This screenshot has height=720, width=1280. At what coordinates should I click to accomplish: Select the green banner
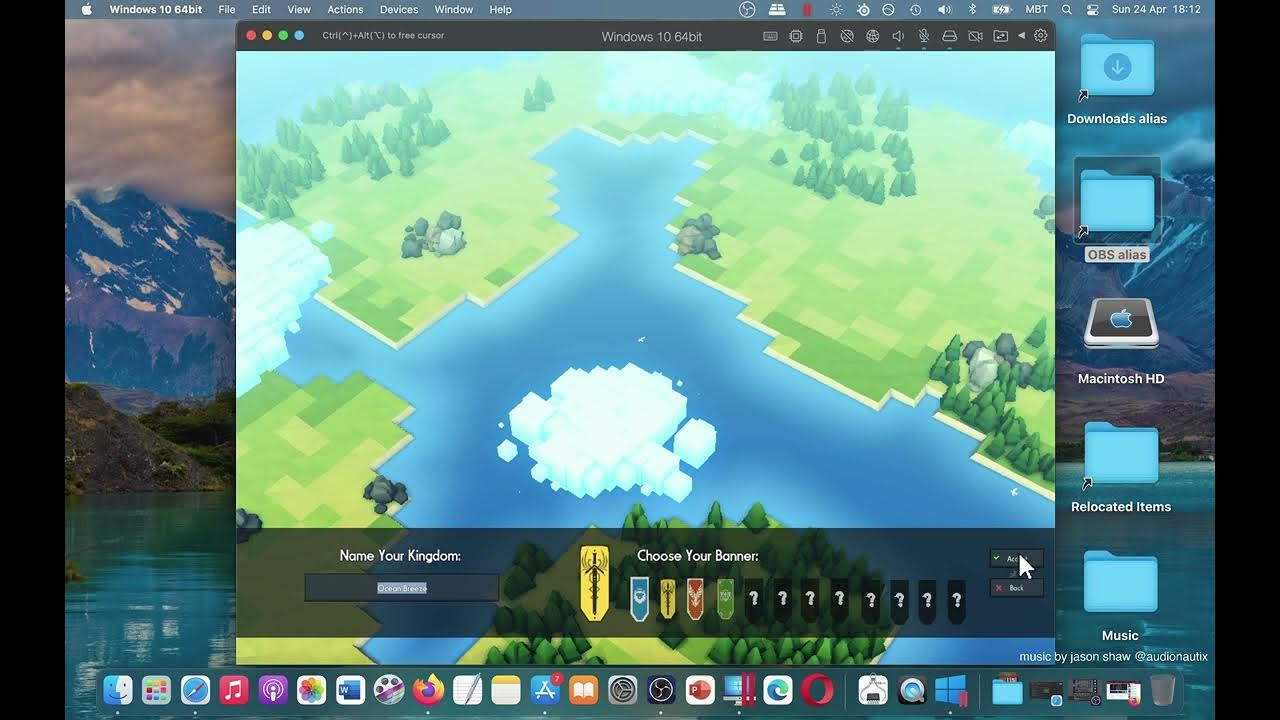click(725, 598)
